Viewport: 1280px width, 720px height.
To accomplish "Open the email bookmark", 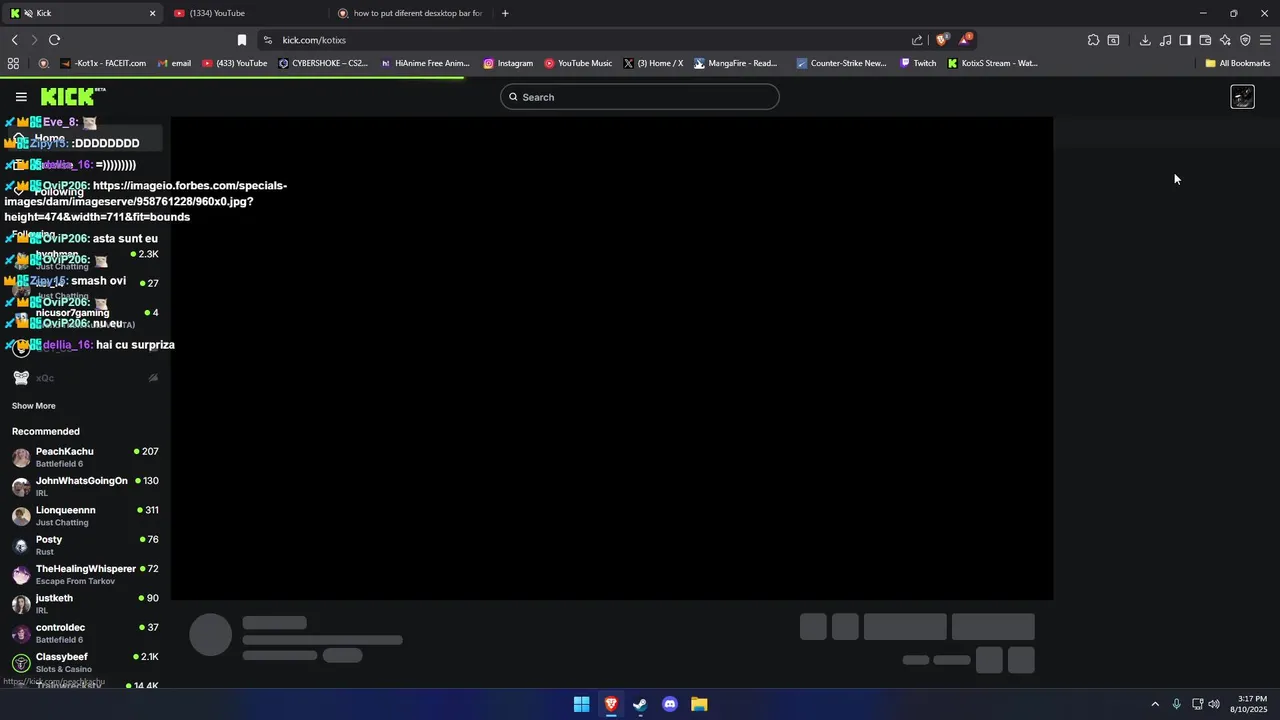I will [173, 63].
